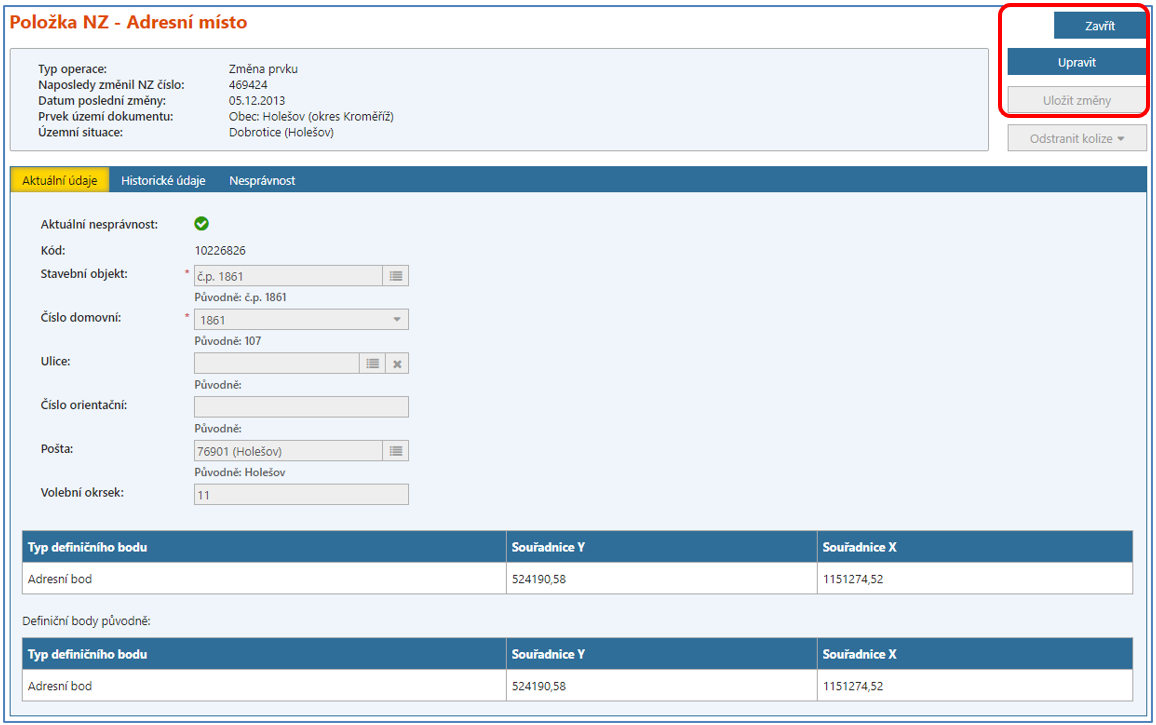Expand the Číslo domovní dropdown arrow
This screenshot has height=725, width=1156.
pyautogui.click(x=396, y=320)
